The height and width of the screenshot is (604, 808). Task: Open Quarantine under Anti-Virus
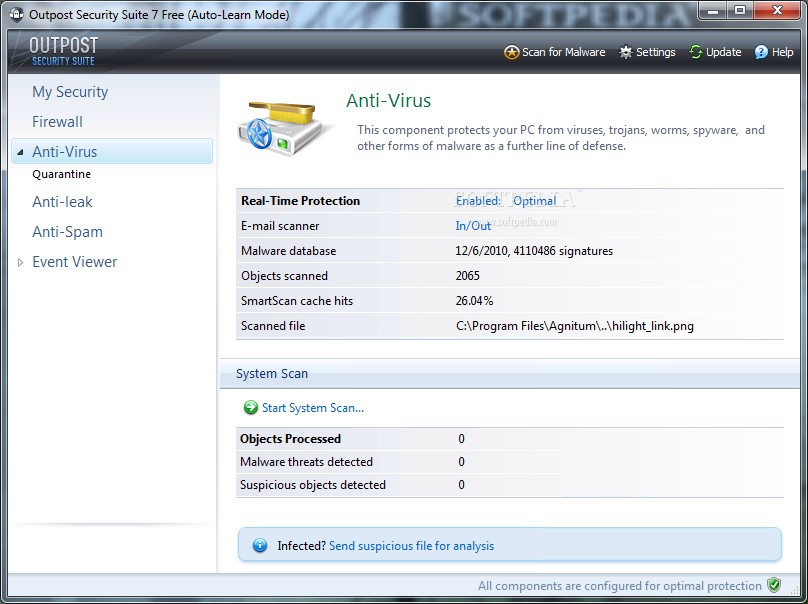61,174
